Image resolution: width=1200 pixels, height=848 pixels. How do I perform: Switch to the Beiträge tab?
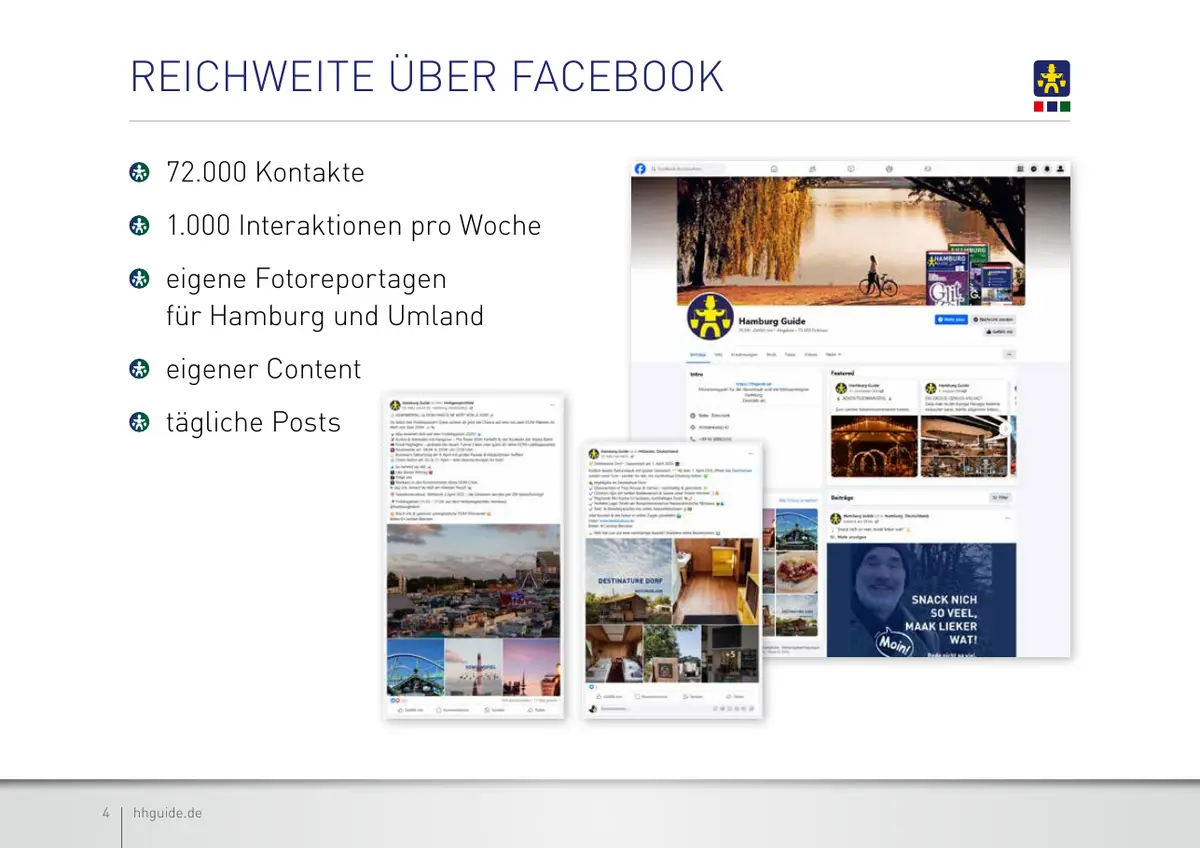pos(697,354)
